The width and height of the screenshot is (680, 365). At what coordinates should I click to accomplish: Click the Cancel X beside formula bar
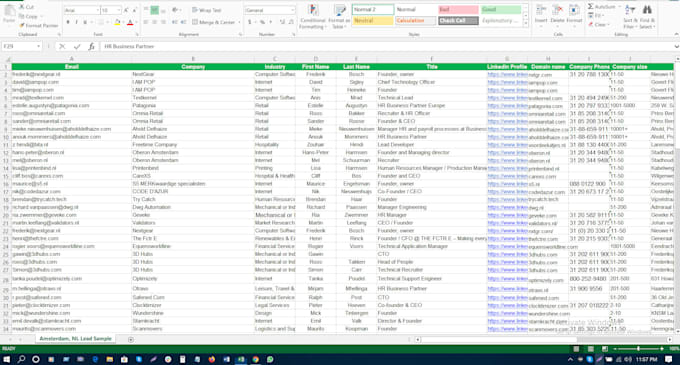62,46
